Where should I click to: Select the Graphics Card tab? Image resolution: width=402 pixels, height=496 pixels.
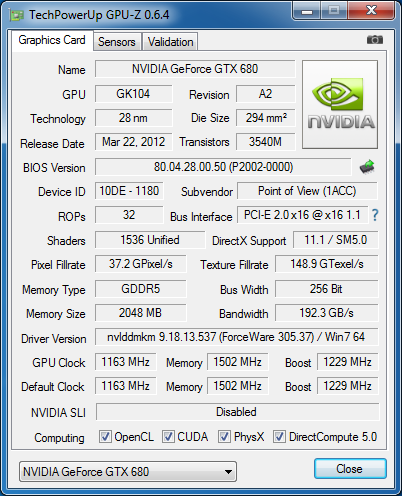point(52,40)
